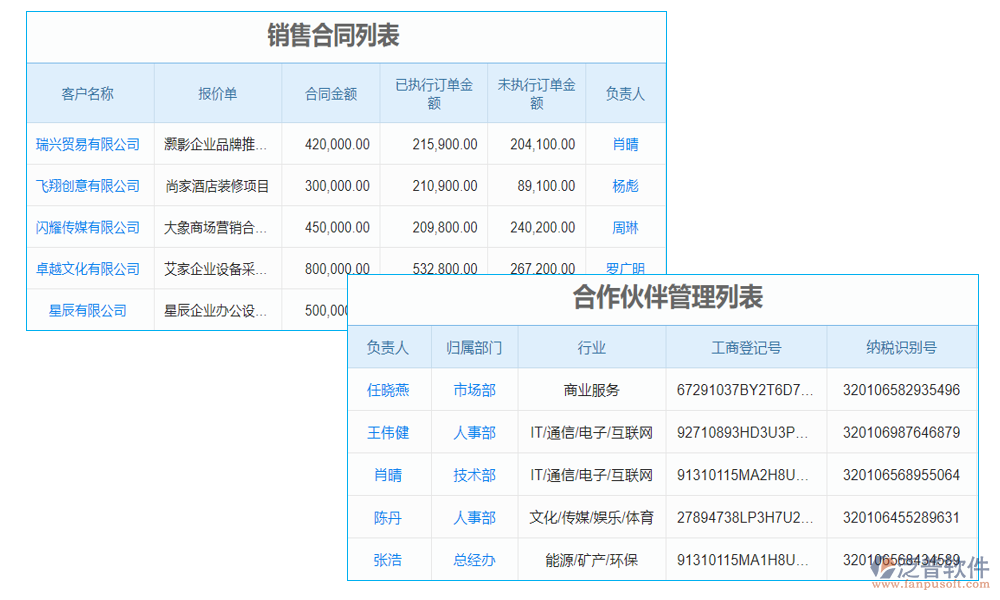The width and height of the screenshot is (1000, 600).
Task: Click partner manager 王伟健
Action: coord(389,432)
